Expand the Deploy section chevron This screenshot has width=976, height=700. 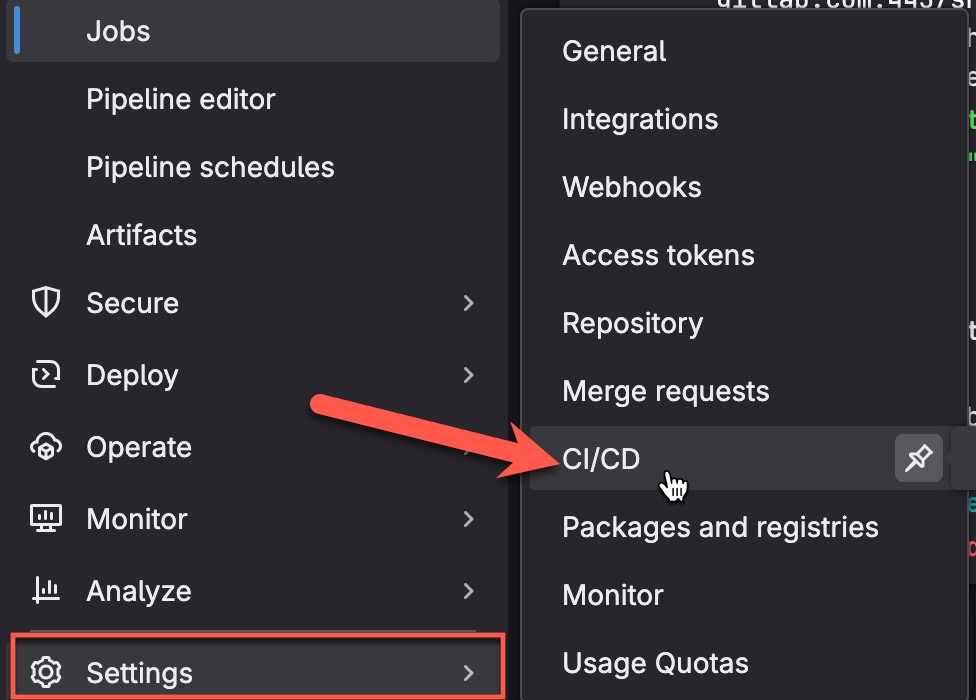(468, 375)
